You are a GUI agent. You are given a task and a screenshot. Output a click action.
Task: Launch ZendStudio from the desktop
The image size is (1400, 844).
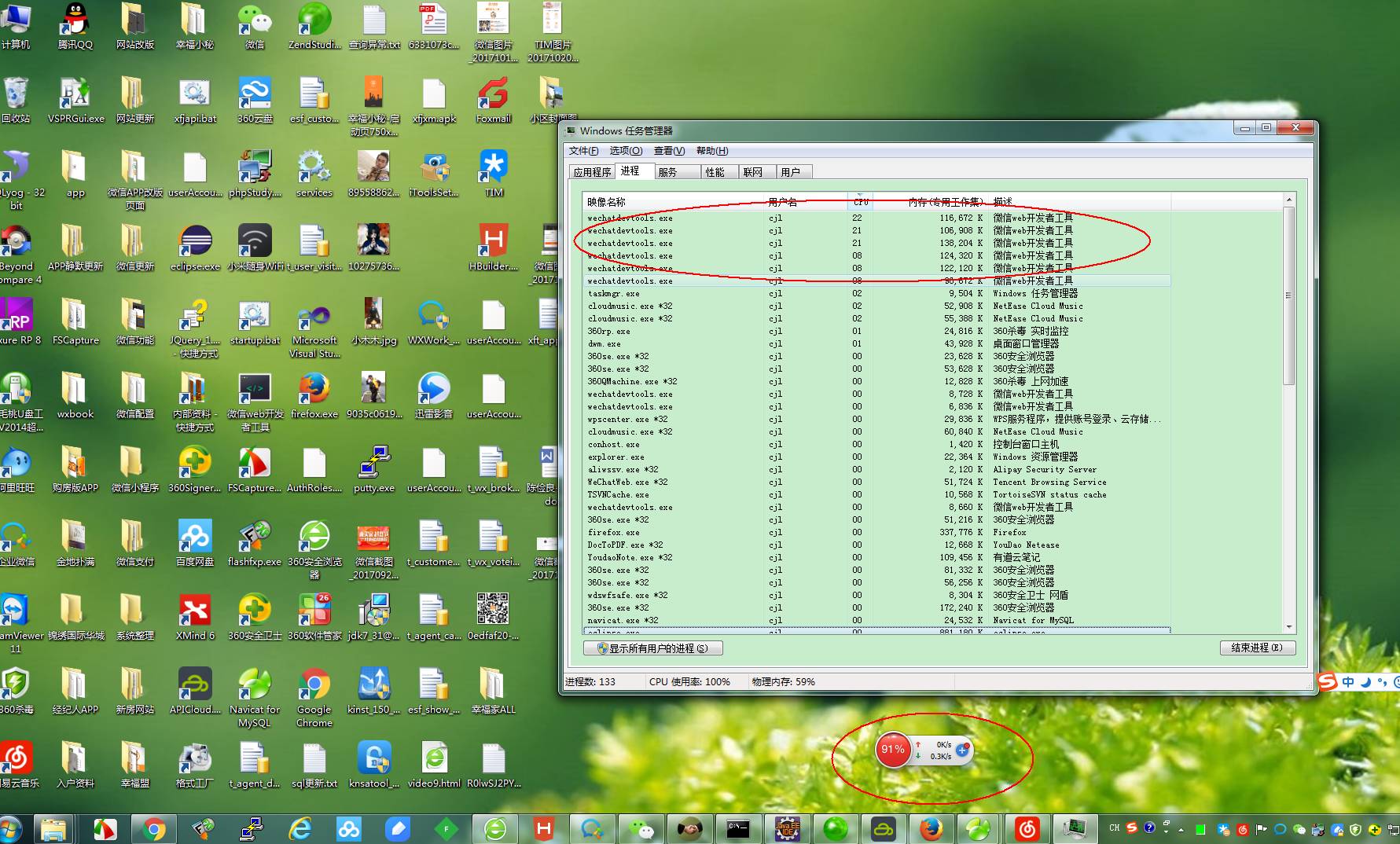pyautogui.click(x=314, y=27)
